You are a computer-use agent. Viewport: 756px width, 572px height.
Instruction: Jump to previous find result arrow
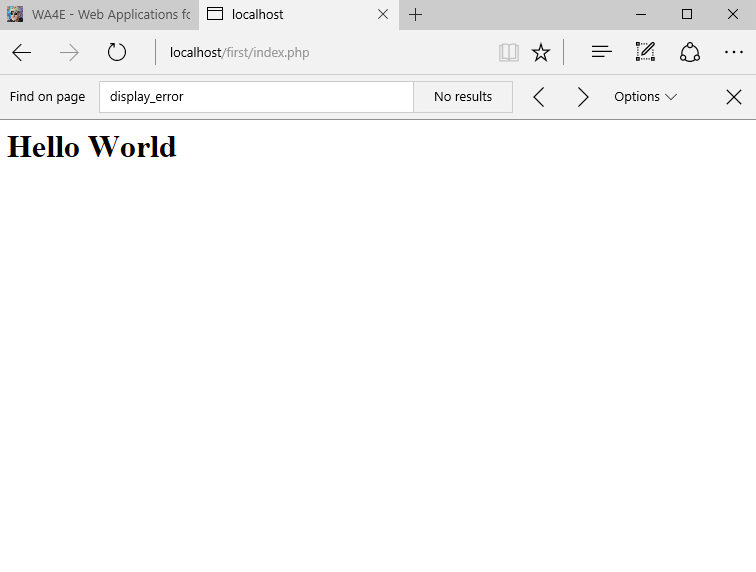pos(539,97)
